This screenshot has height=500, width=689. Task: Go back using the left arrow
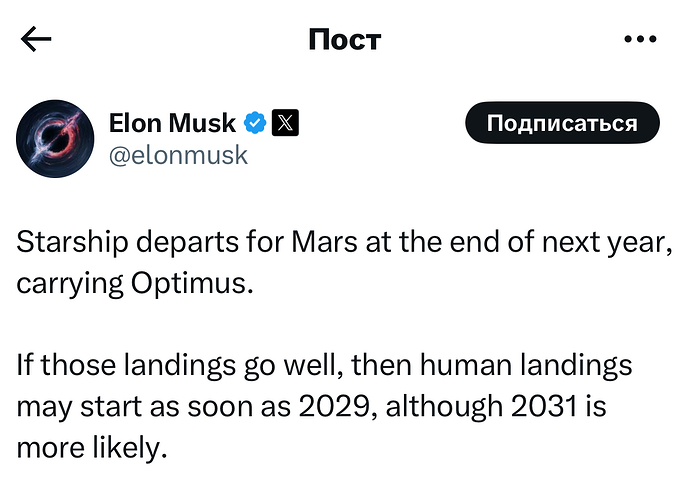point(36,39)
